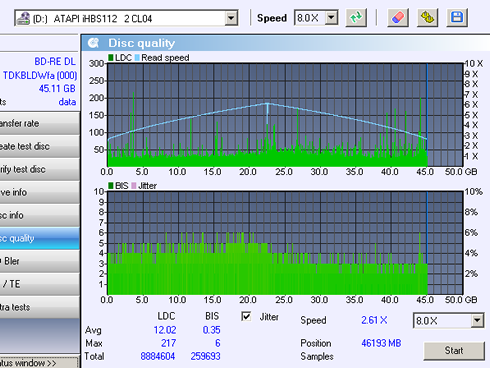490x368 pixels.
Task: Click the yellow disc copy icon
Action: point(428,17)
